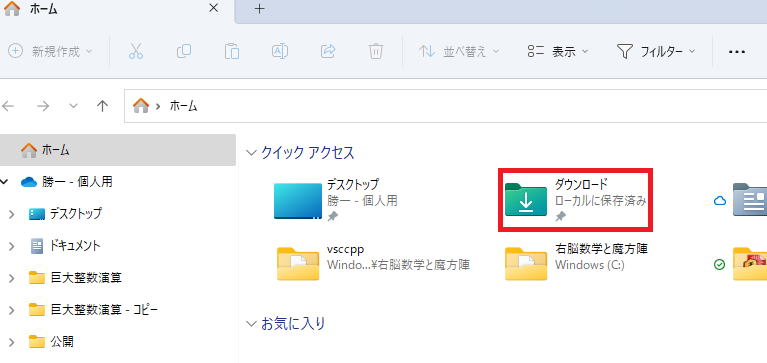Open the three-dot more options menu
This screenshot has height=363, width=767.
737,51
